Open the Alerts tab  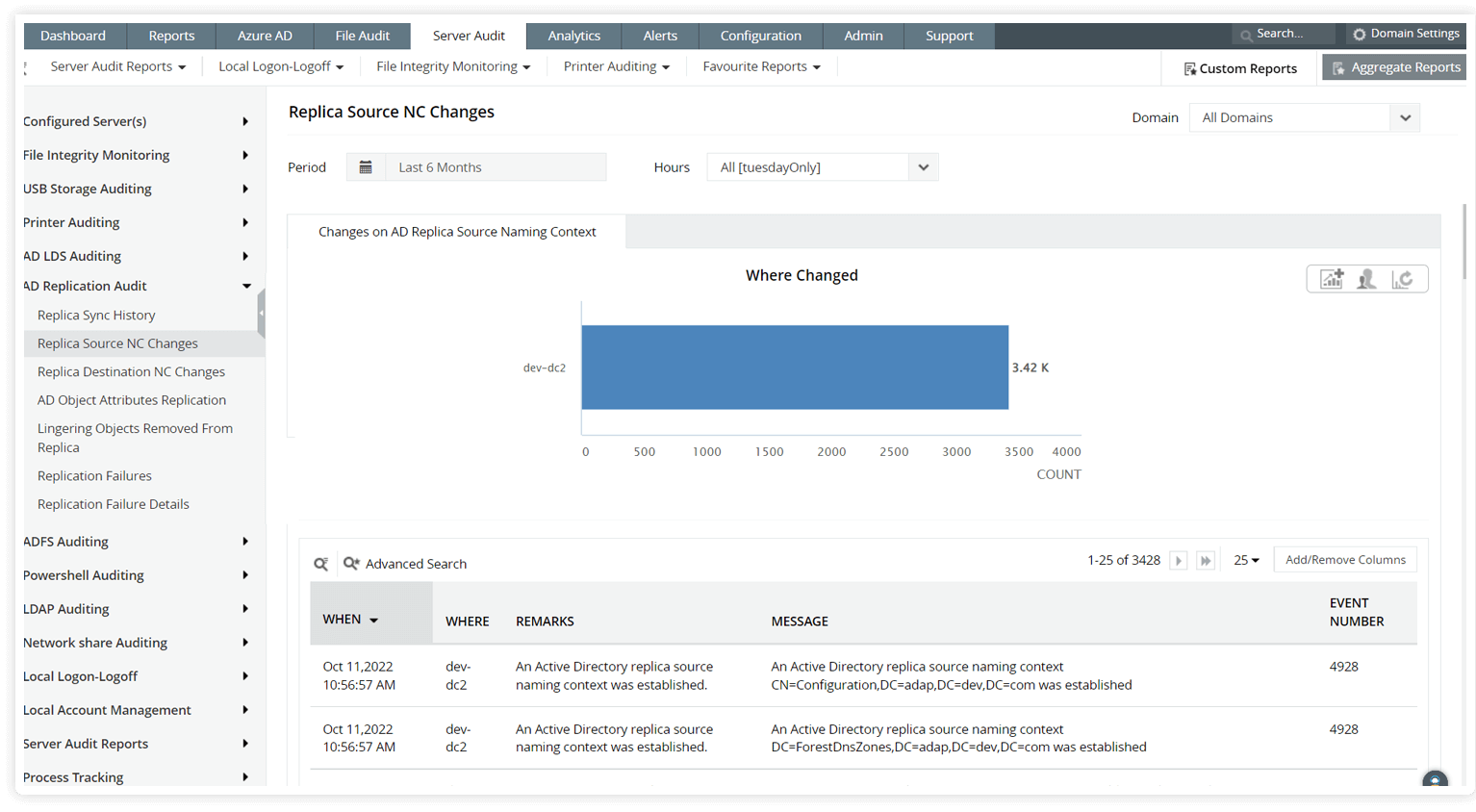[x=660, y=36]
